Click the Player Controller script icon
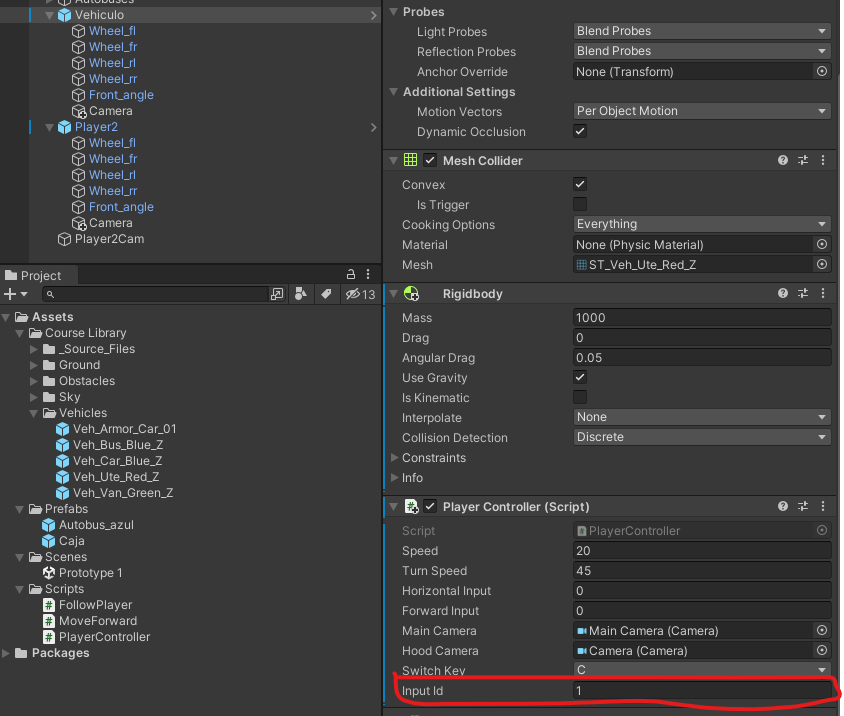 pyautogui.click(x=411, y=507)
